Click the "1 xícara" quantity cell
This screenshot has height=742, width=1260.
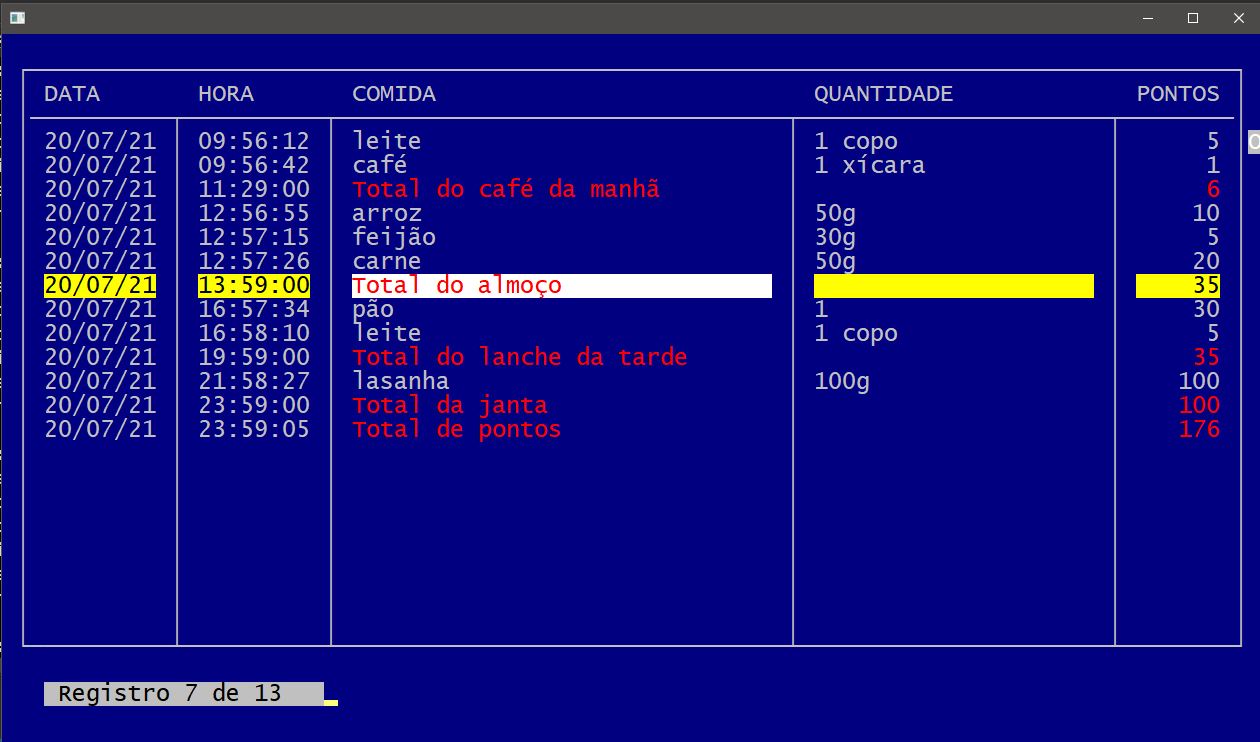point(869,166)
